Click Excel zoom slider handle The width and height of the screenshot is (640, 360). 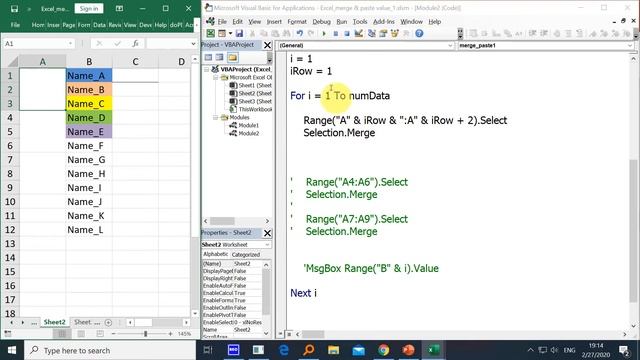pyautogui.click(x=145, y=334)
